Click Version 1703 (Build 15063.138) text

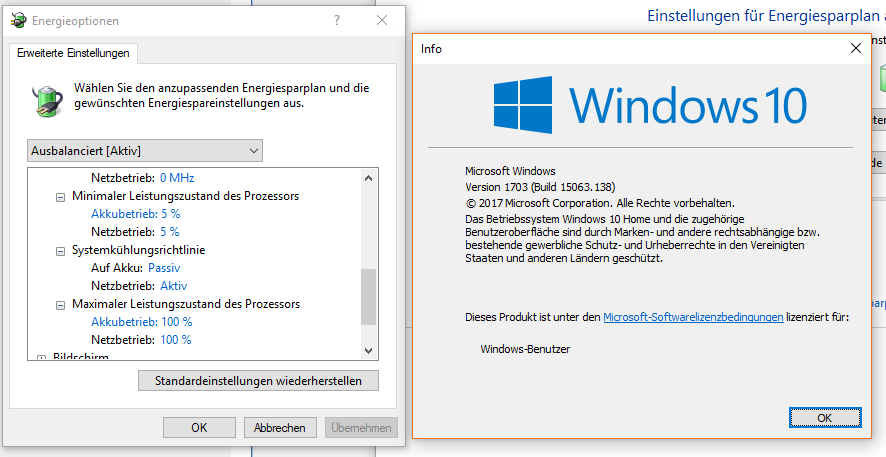click(x=540, y=187)
